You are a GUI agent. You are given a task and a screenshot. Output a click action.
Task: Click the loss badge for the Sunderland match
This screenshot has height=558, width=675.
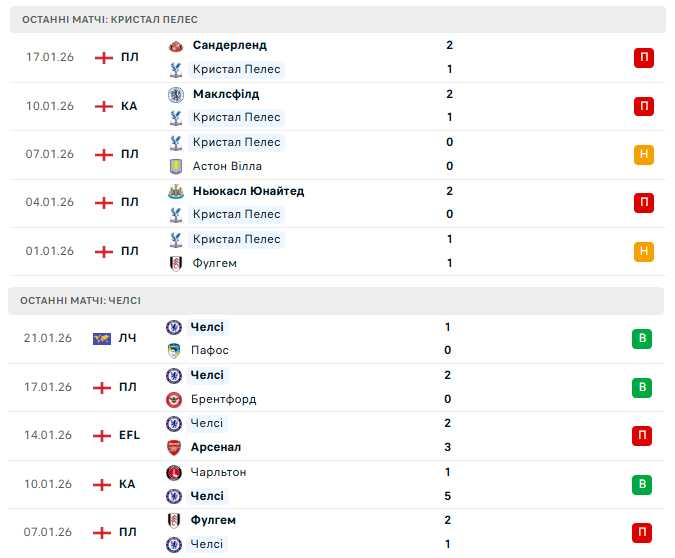click(644, 58)
